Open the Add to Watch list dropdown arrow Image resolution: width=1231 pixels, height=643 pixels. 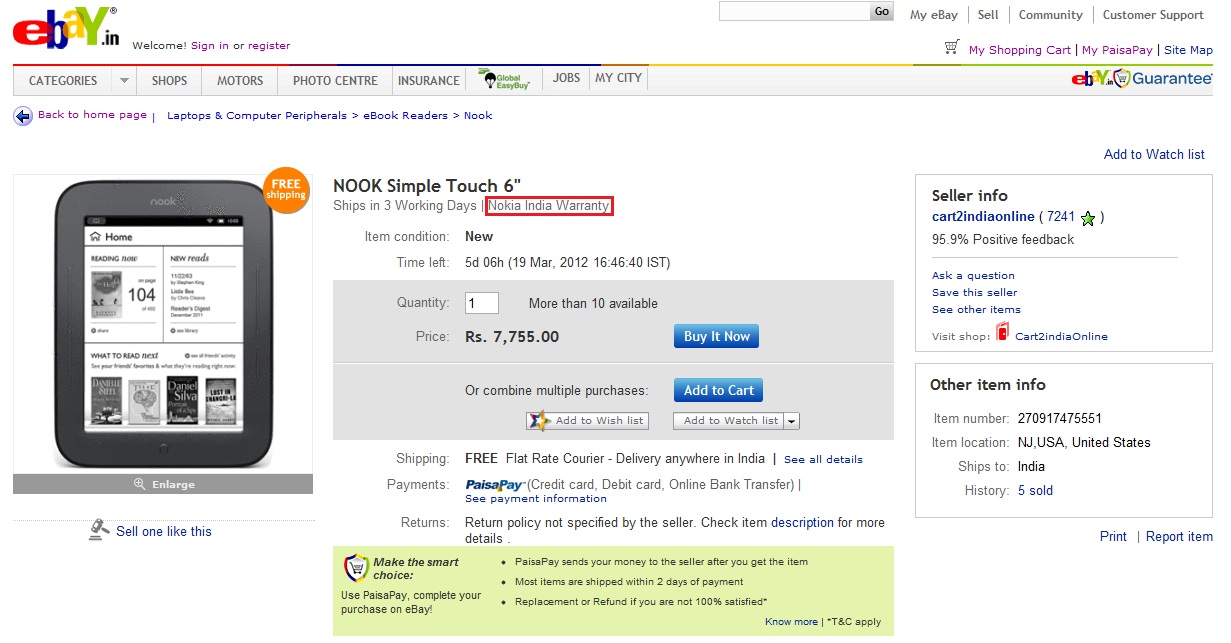point(792,421)
